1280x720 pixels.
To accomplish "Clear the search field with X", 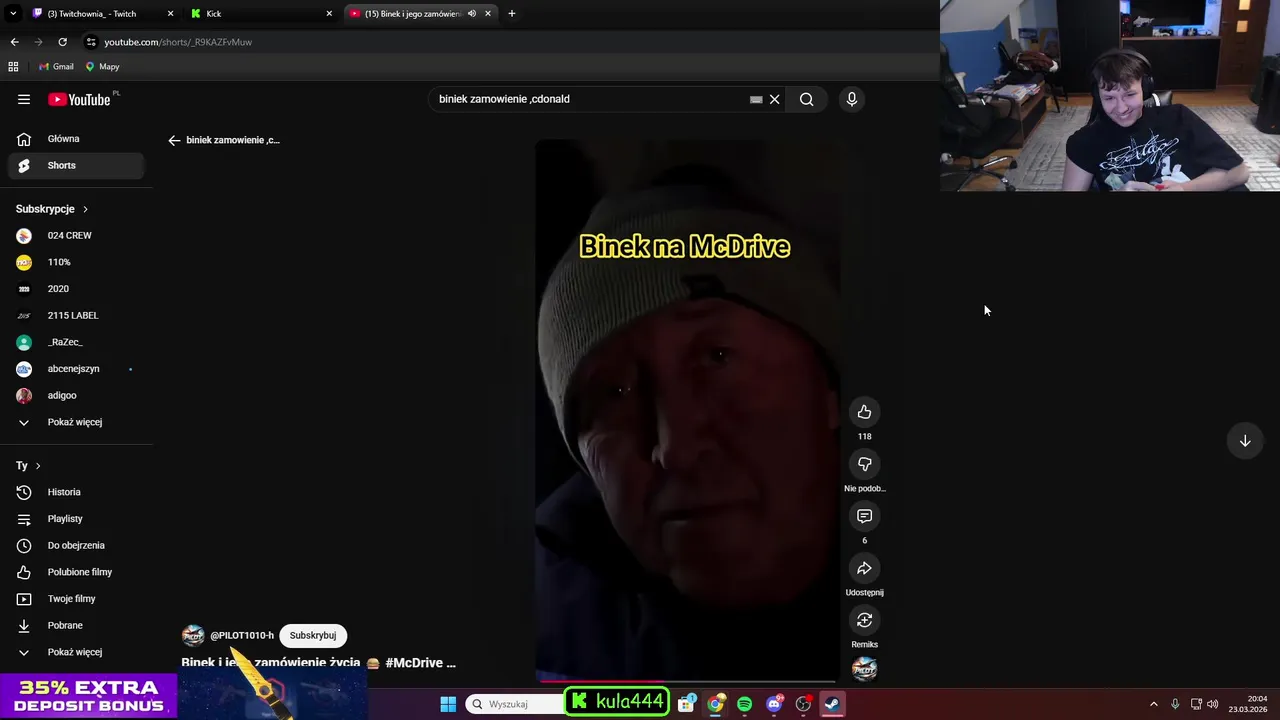I will click(774, 99).
